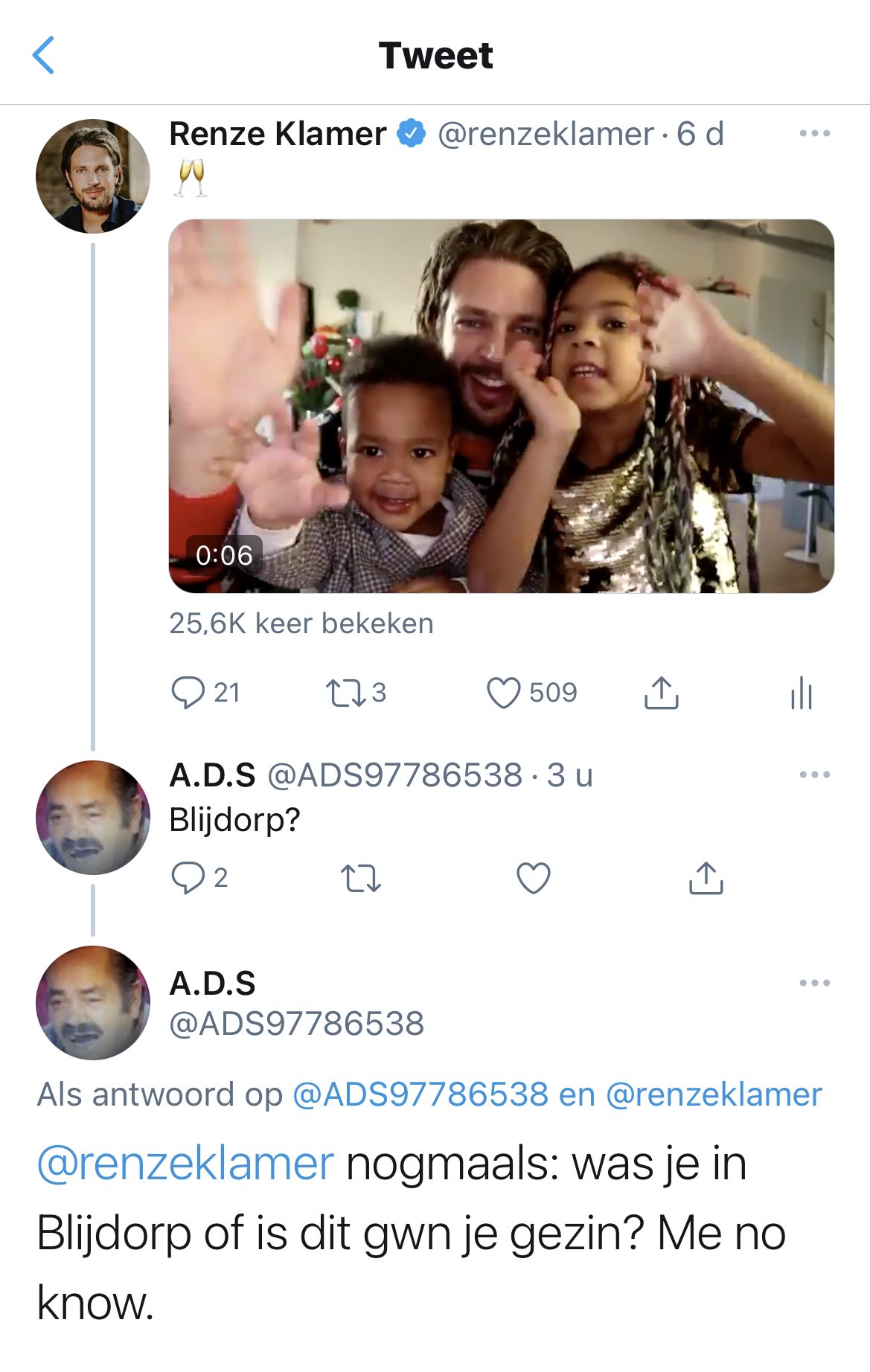This screenshot has width=870, height=1372.
Task: View analytics icon on the video tweet
Action: [802, 693]
